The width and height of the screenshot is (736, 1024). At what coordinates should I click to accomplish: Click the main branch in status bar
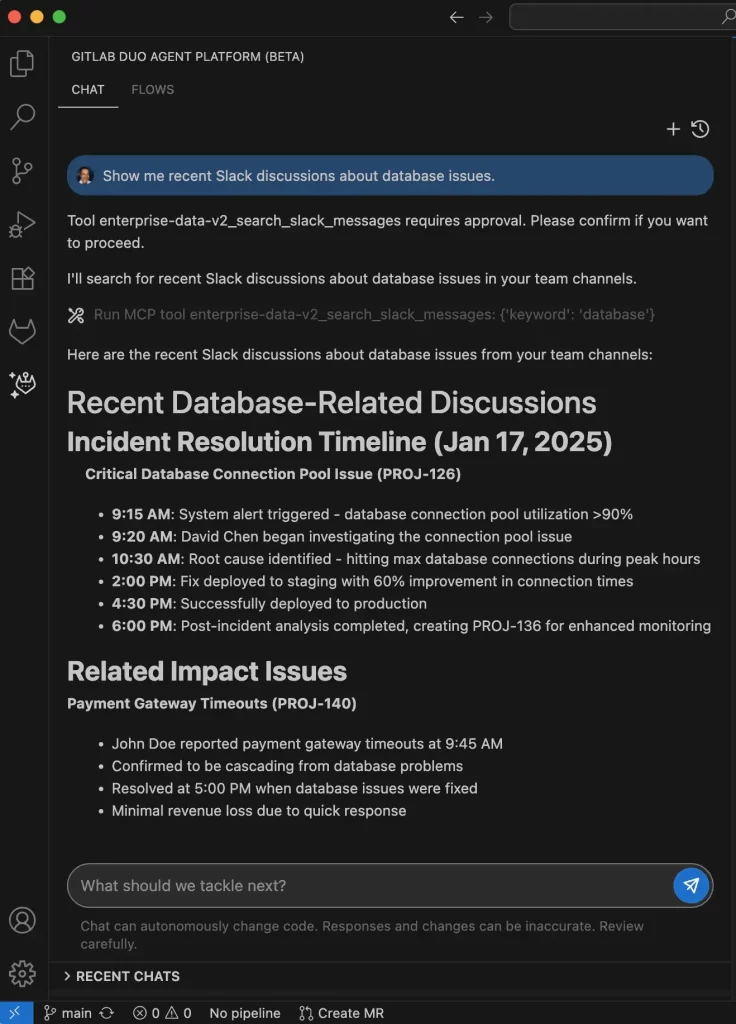(x=68, y=1013)
